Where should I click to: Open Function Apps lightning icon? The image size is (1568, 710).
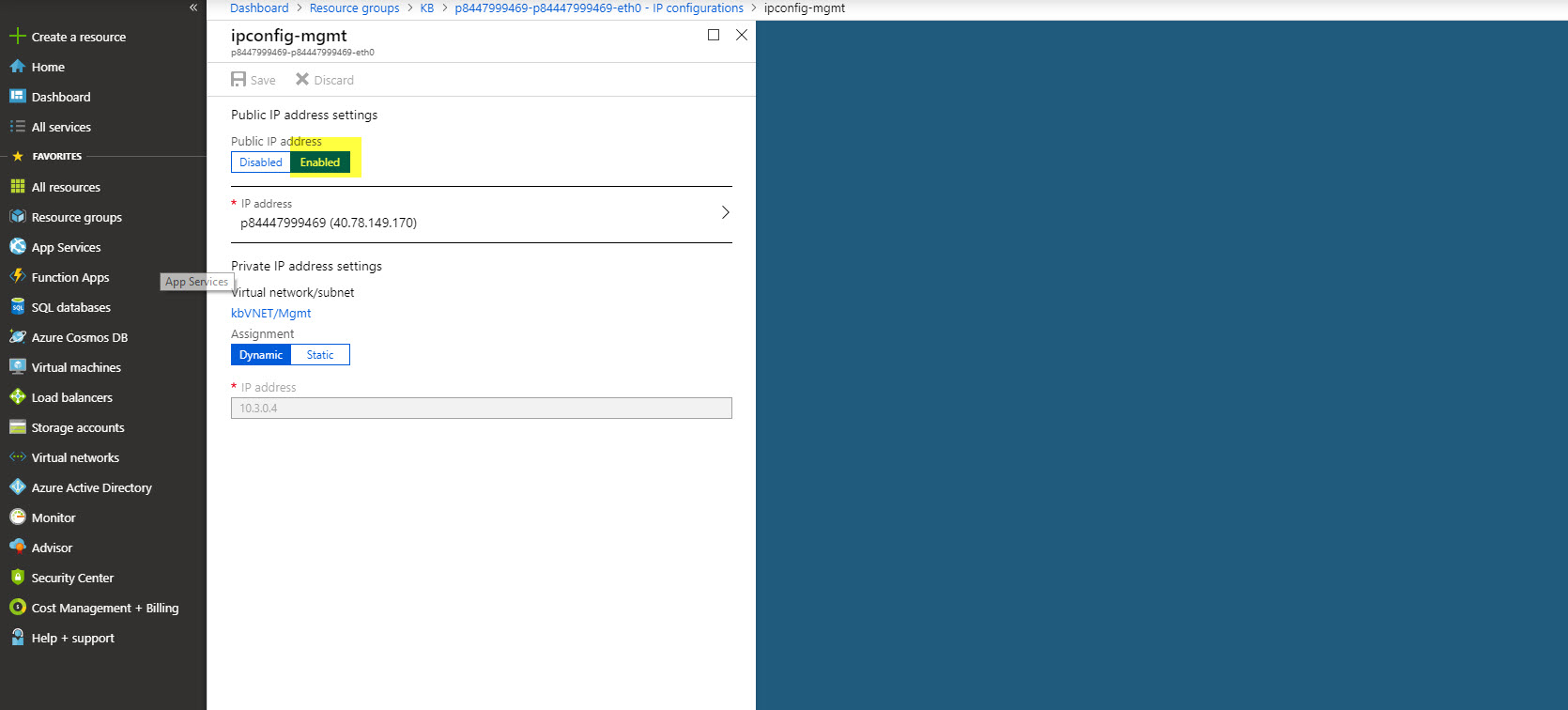tap(17, 277)
